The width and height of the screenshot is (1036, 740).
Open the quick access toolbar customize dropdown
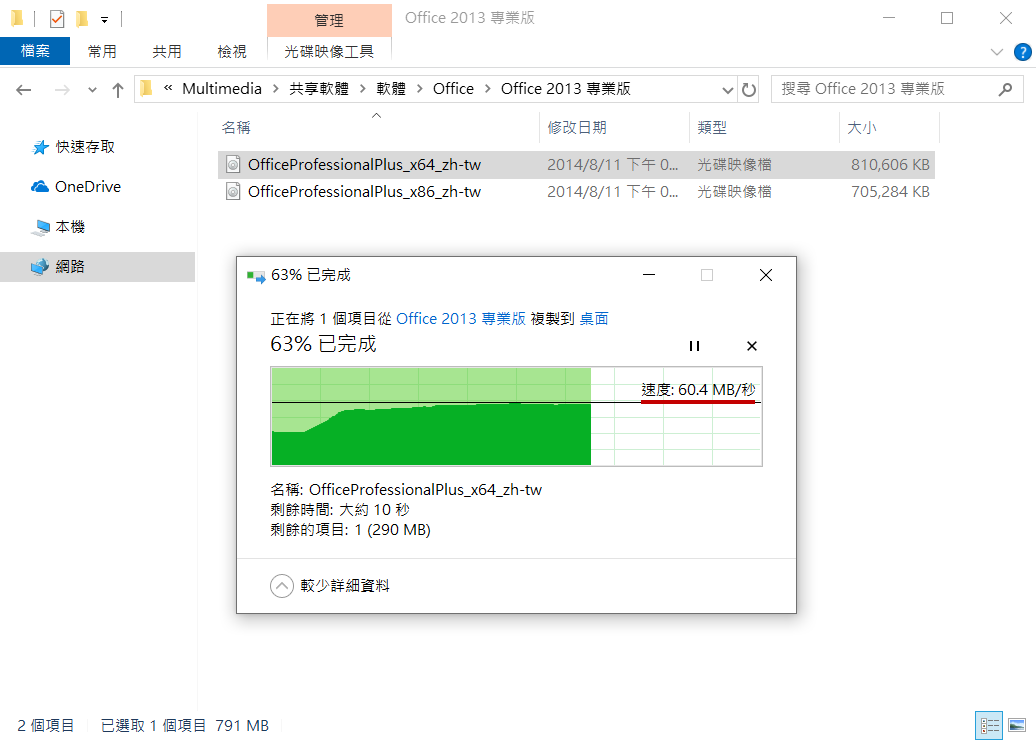(104, 20)
